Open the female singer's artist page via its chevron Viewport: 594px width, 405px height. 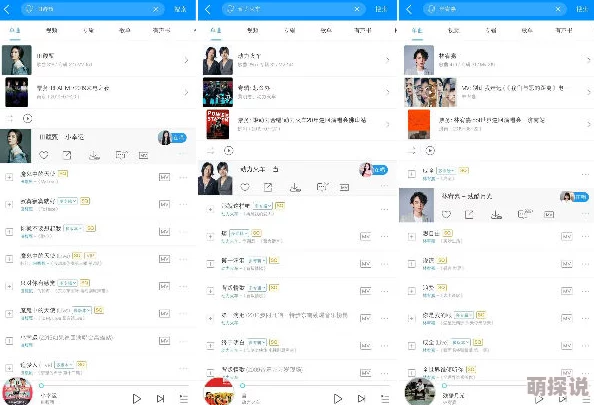pos(186,60)
